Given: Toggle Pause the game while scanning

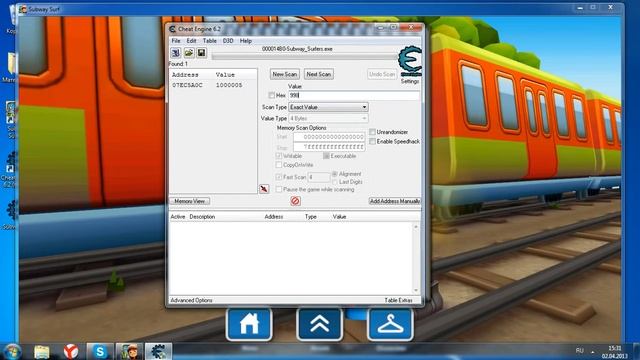Looking at the screenshot, I should click(278, 189).
